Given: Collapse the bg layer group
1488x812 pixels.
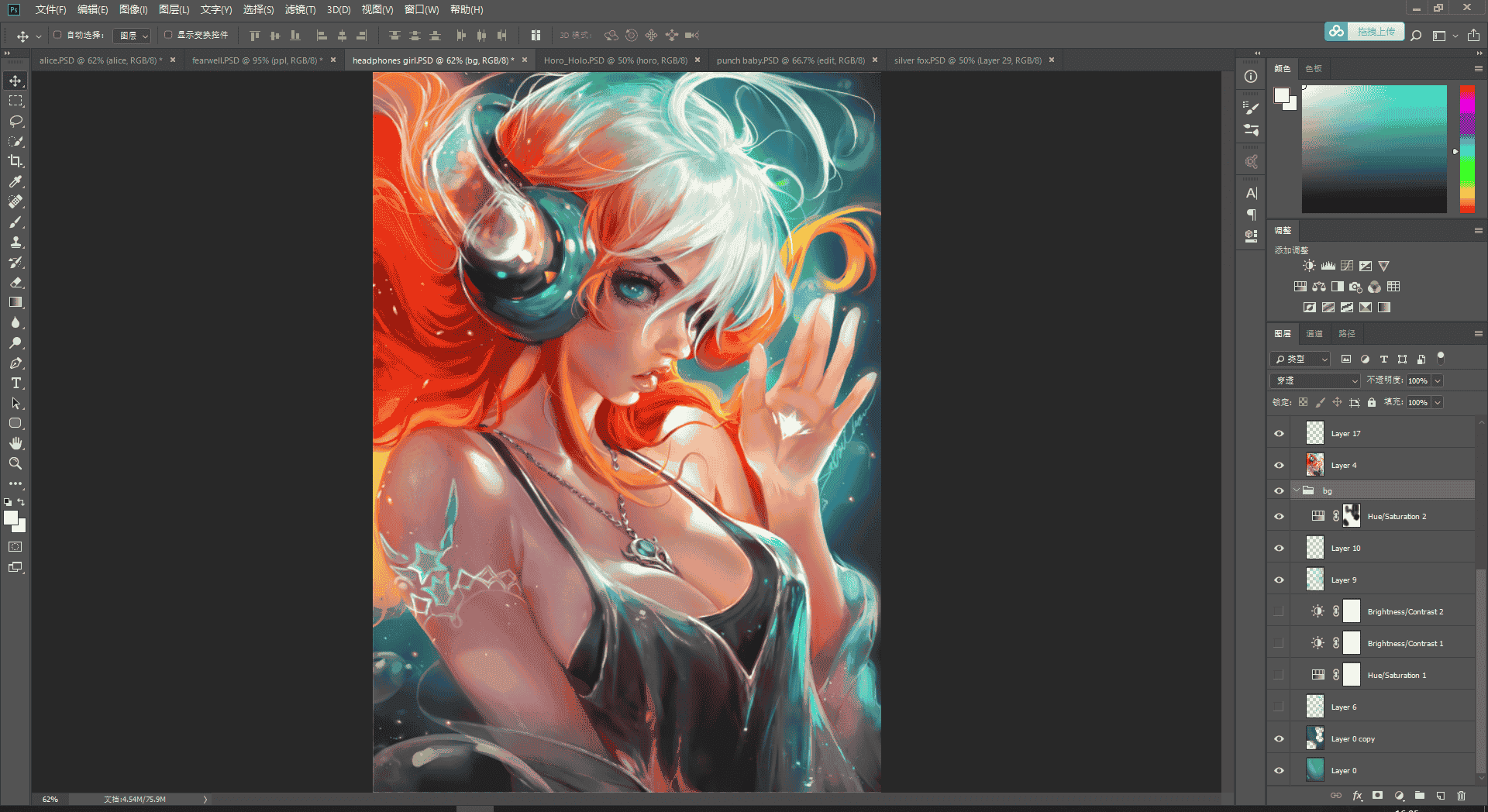Looking at the screenshot, I should tap(1297, 490).
